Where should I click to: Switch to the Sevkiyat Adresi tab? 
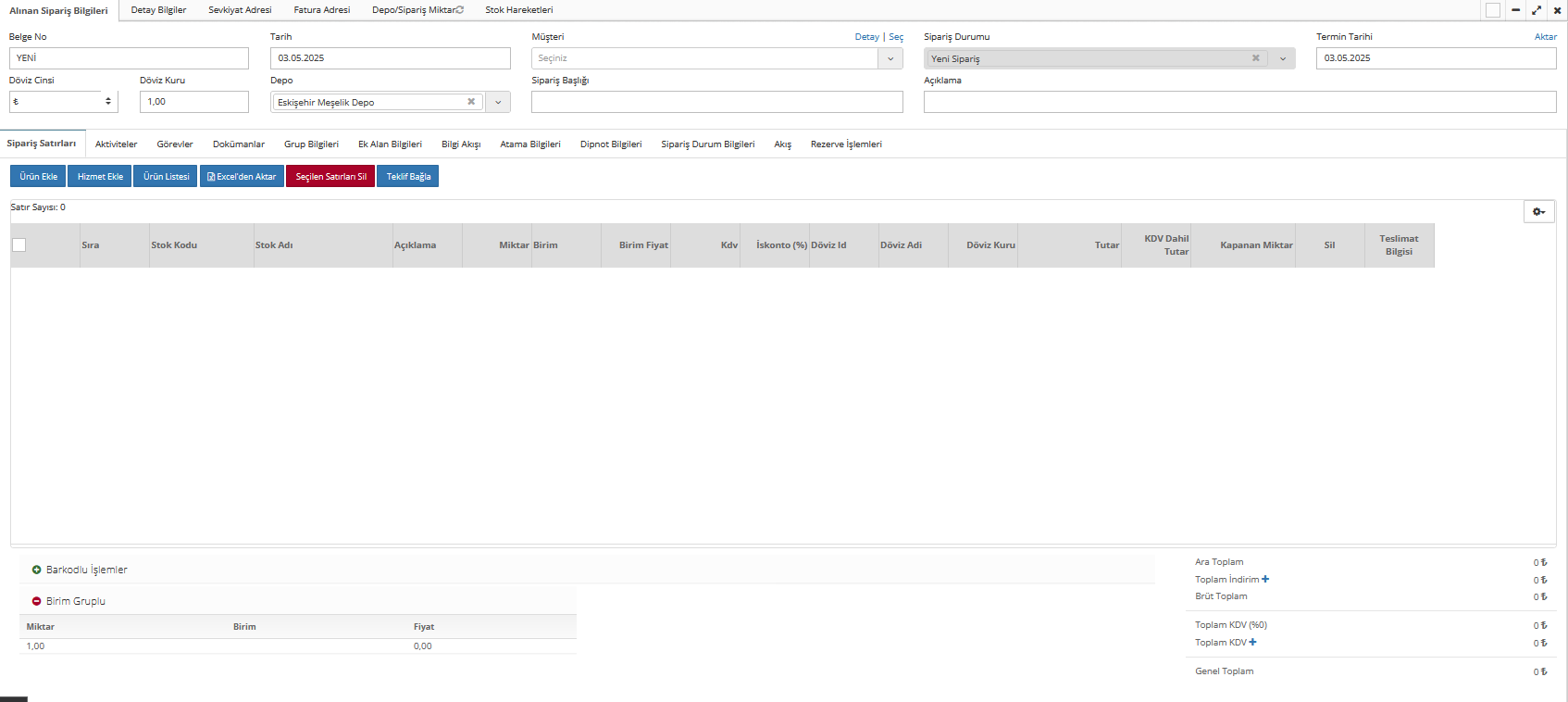240,10
